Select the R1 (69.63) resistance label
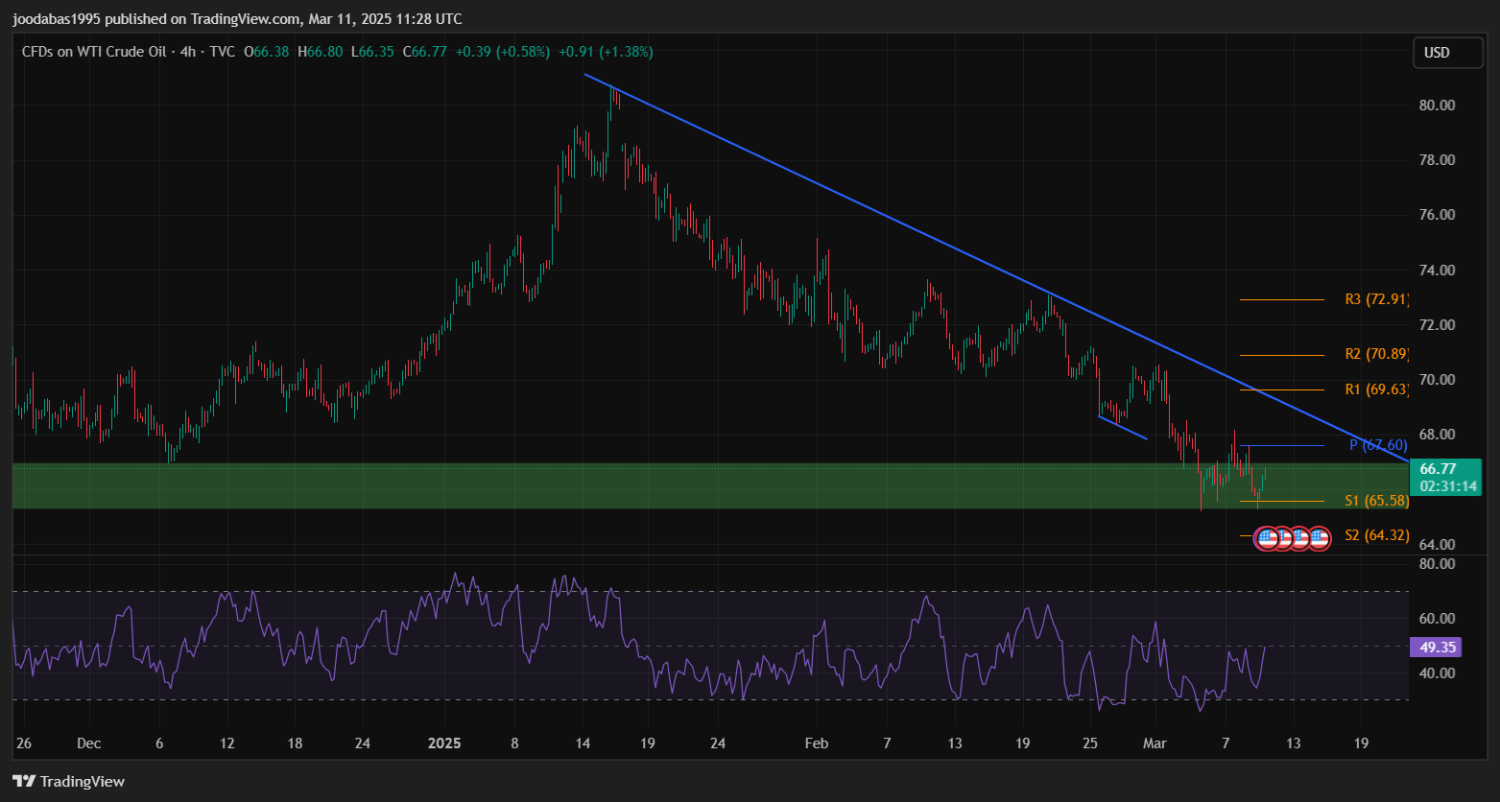Image resolution: width=1500 pixels, height=802 pixels. coord(1376,389)
